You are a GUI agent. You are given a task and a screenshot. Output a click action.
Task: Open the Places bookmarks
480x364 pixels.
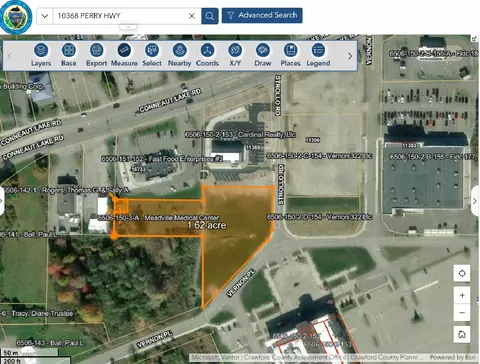point(290,55)
